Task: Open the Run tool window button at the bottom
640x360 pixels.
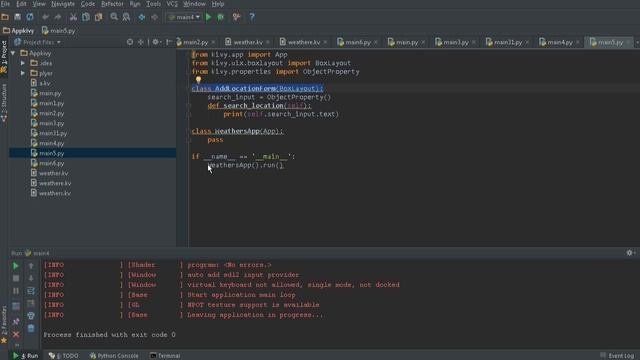Action: [25, 356]
